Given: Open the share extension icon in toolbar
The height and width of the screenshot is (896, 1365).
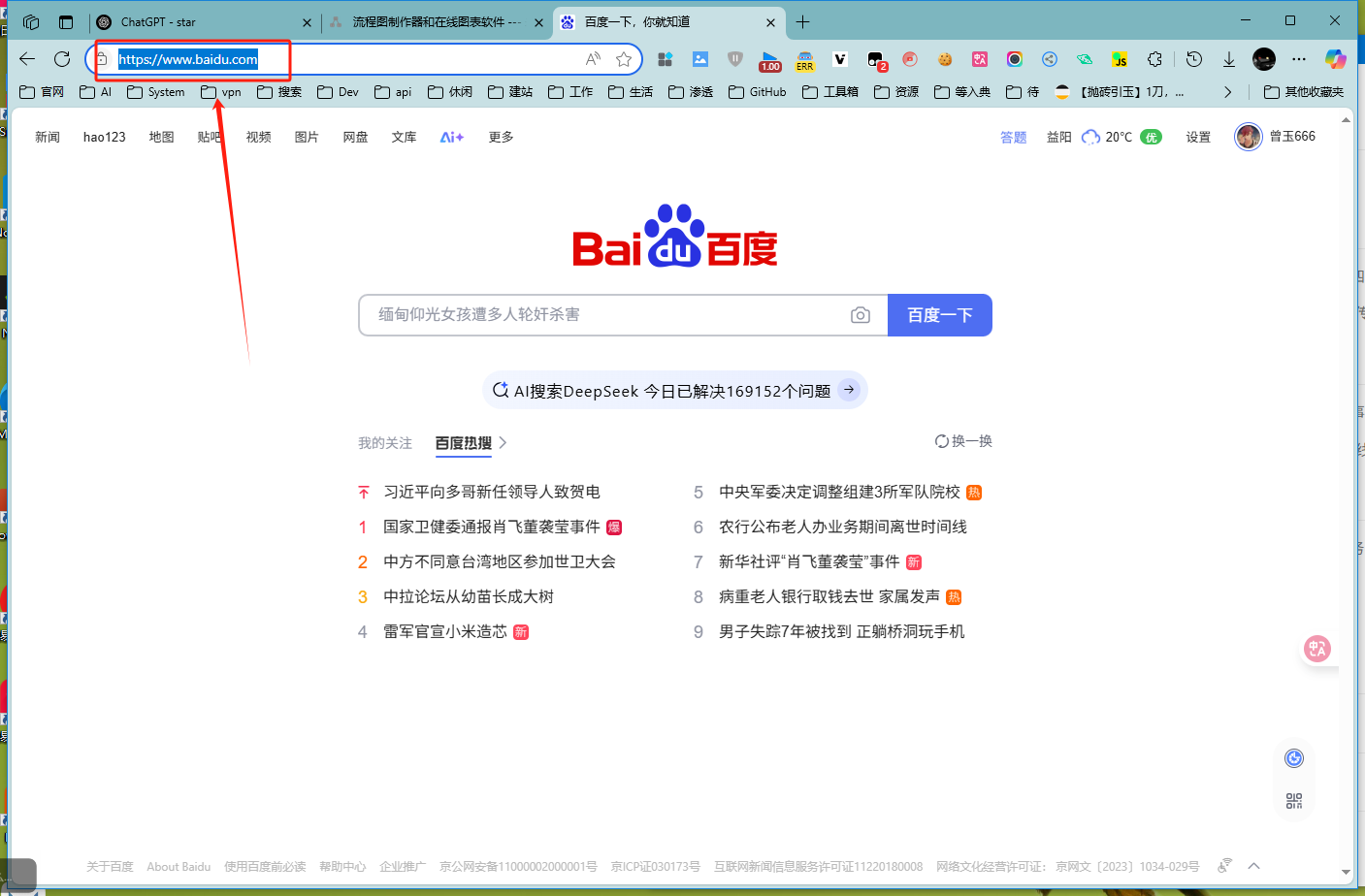Looking at the screenshot, I should coord(1050,59).
